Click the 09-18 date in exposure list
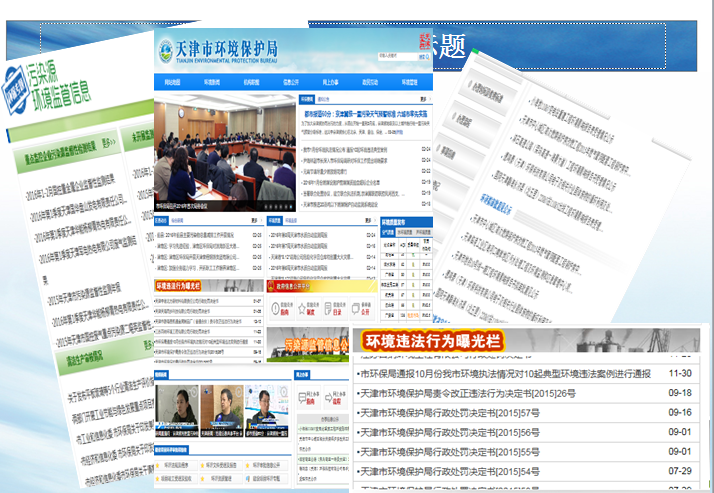The width and height of the screenshot is (714, 493). tap(680, 393)
